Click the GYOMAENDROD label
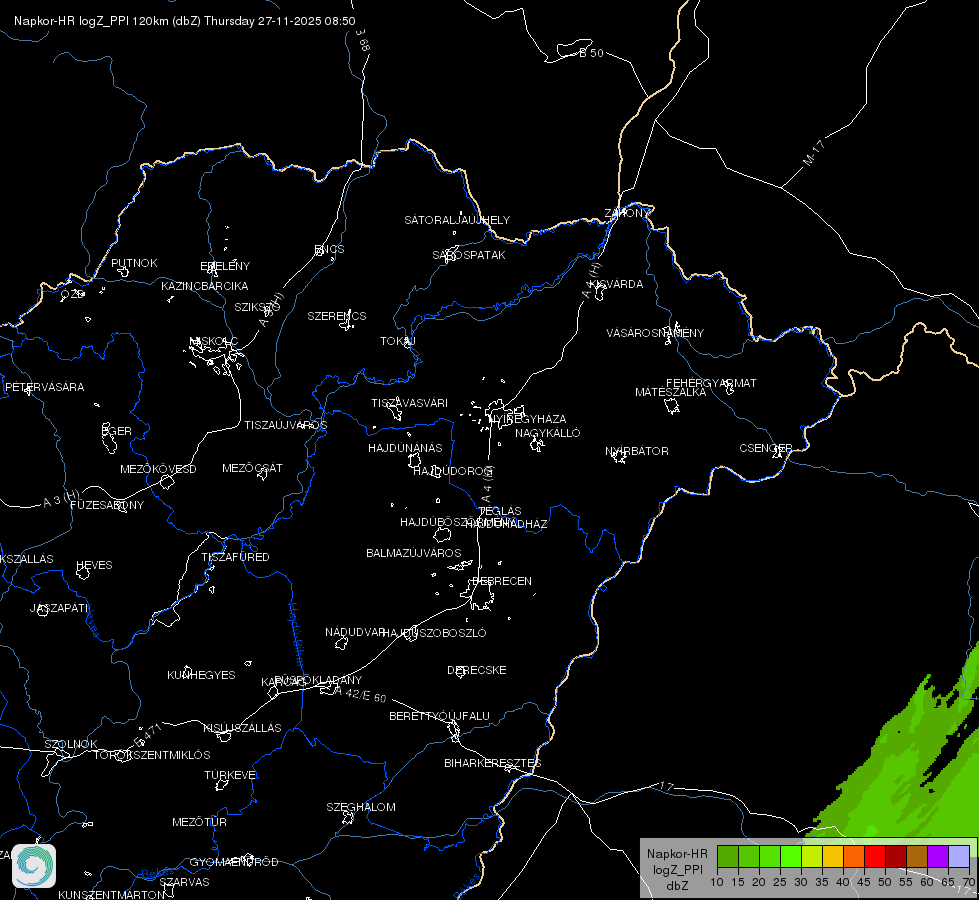 tap(234, 862)
